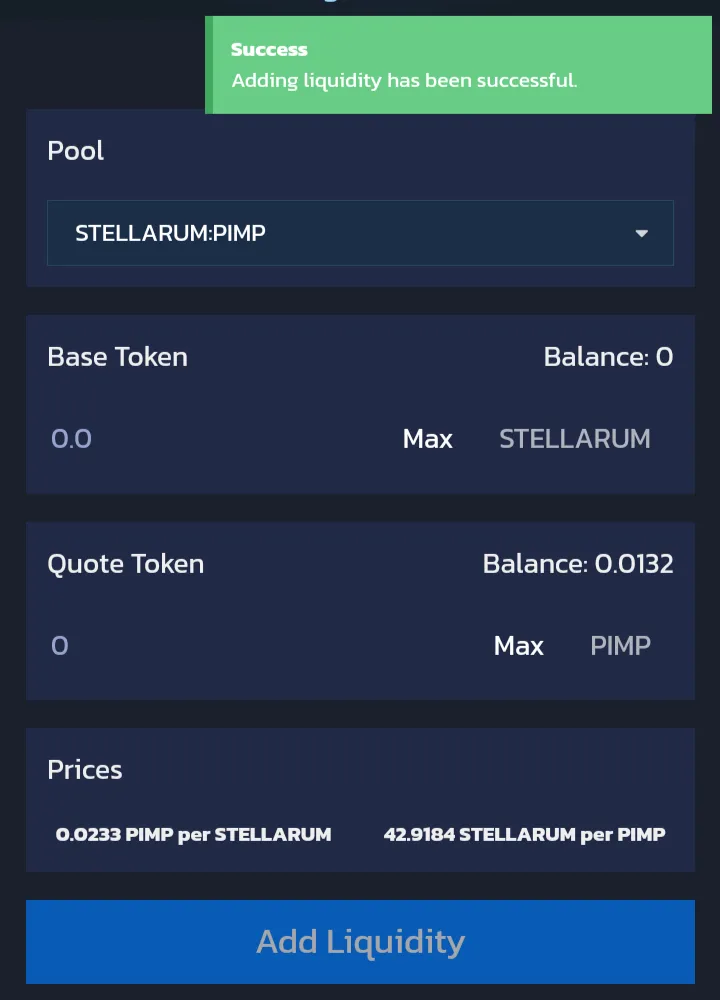The image size is (720, 1000).
Task: Click the bold Success title in the notification
Action: pyautogui.click(x=269, y=49)
